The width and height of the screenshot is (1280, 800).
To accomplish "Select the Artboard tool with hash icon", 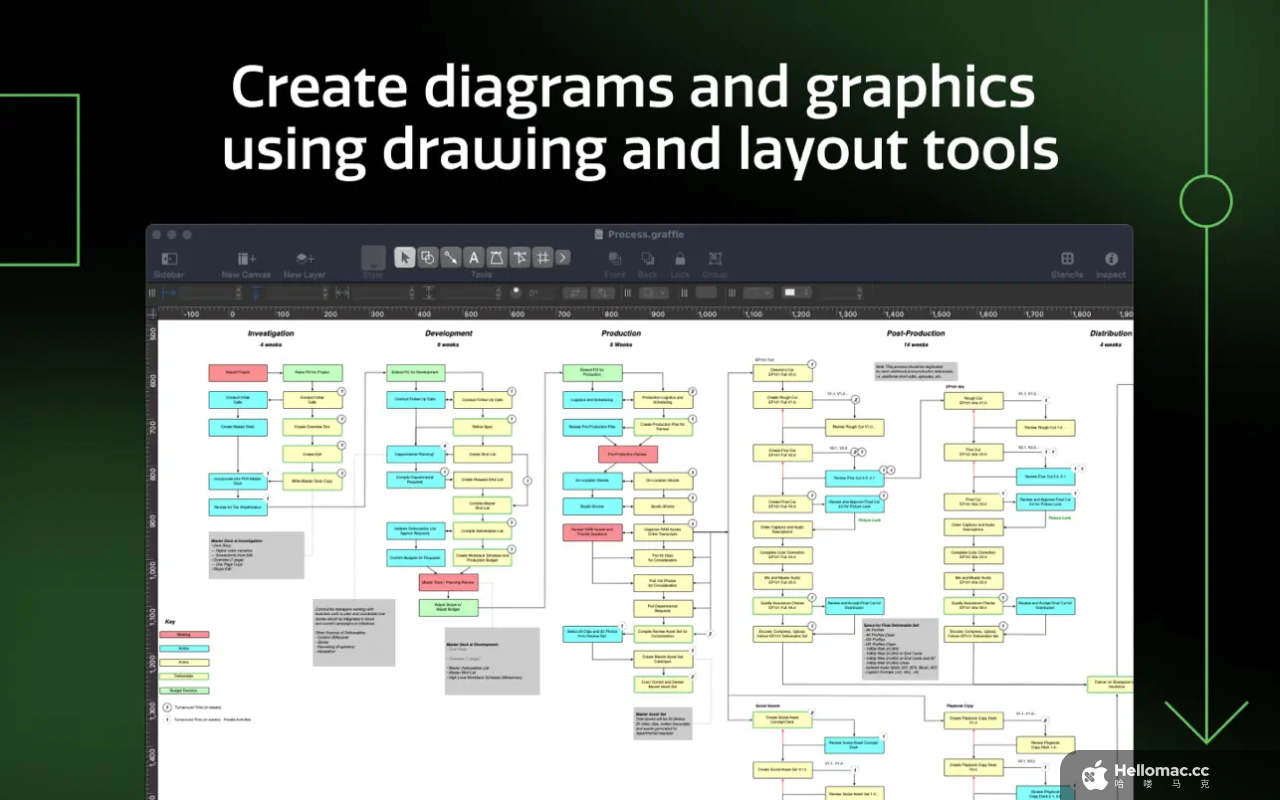I will click(x=543, y=258).
